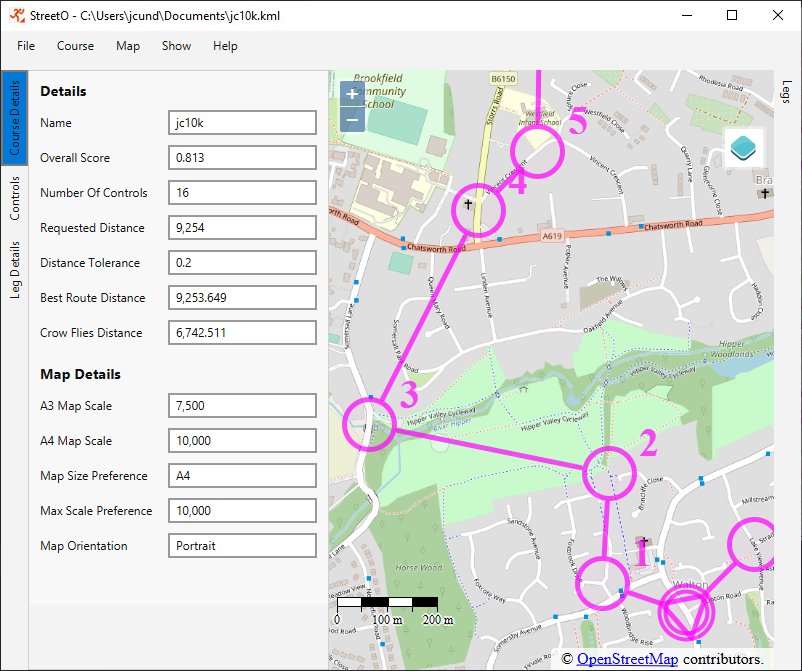Click the map zoom out minus button
The image size is (802, 671).
[x=351, y=119]
